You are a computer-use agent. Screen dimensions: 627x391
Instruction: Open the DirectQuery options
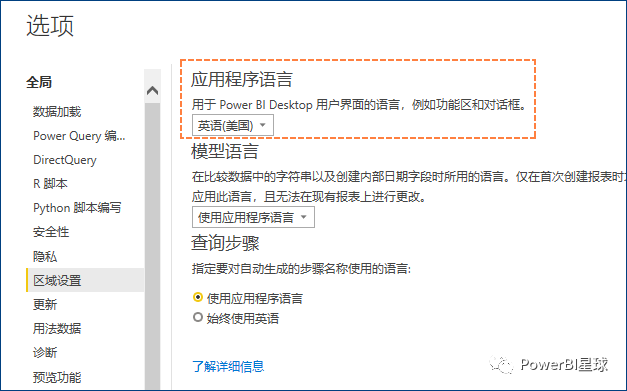pos(65,160)
